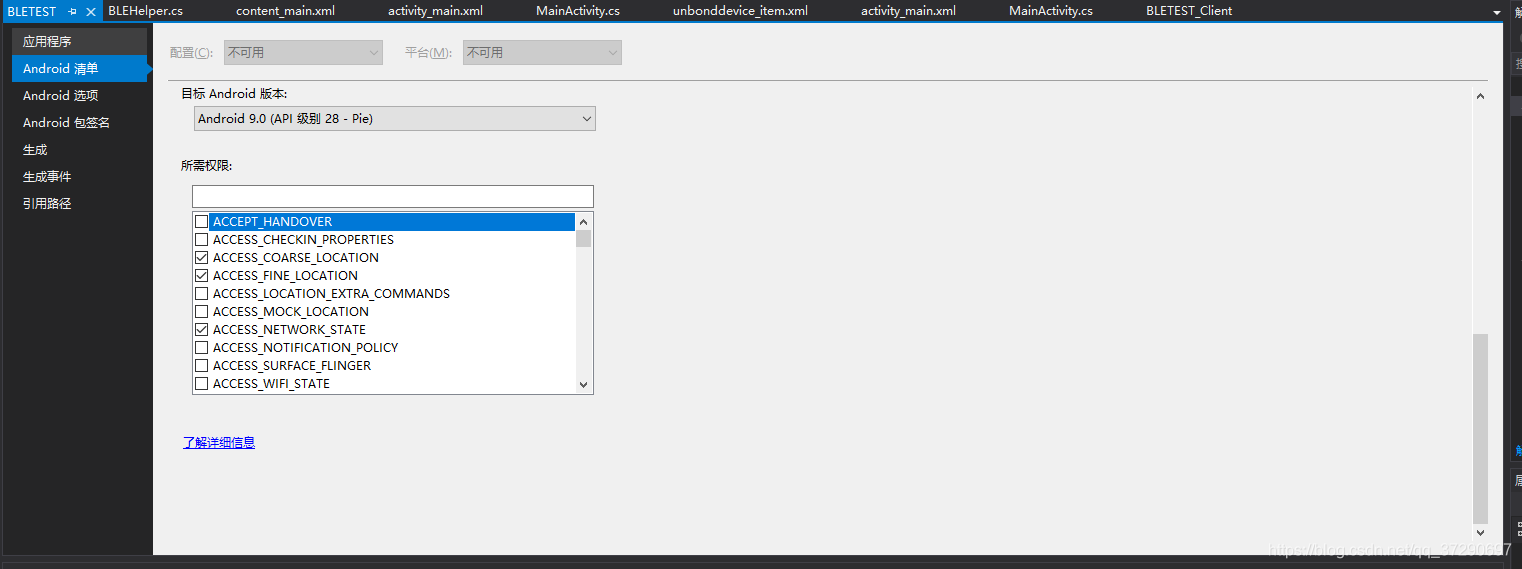
Task: Select the Android 清单 page
Action: pyautogui.click(x=80, y=68)
